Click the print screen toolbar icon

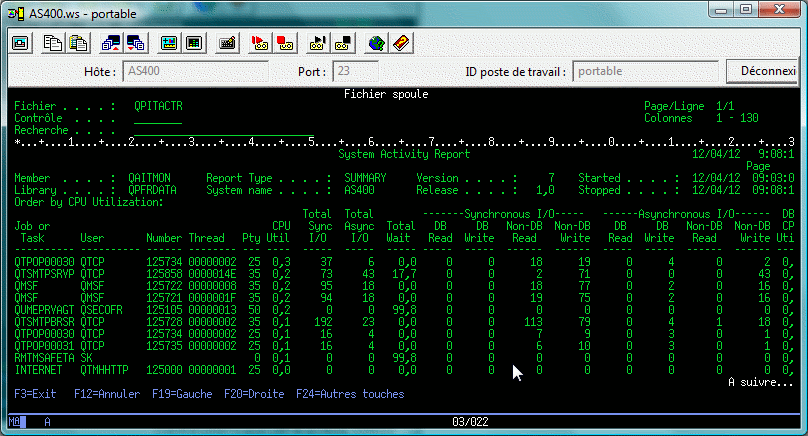tap(21, 43)
